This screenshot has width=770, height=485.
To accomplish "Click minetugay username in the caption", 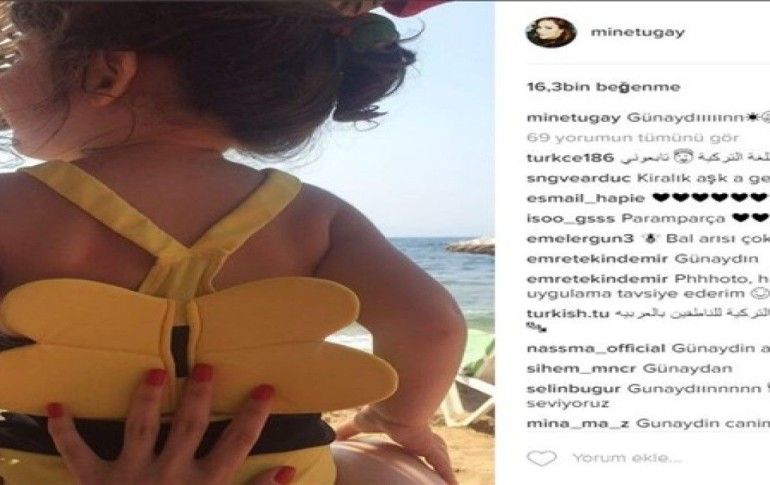I will [574, 118].
